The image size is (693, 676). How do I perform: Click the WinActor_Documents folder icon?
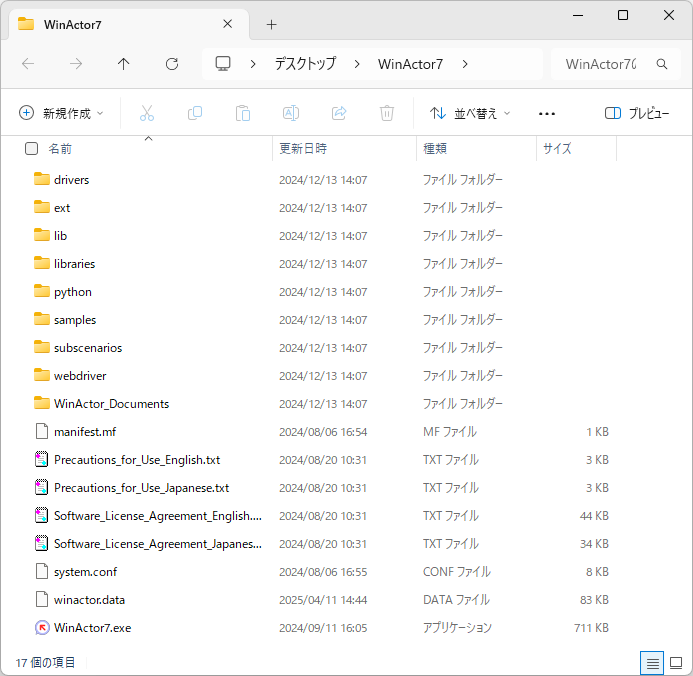point(42,403)
